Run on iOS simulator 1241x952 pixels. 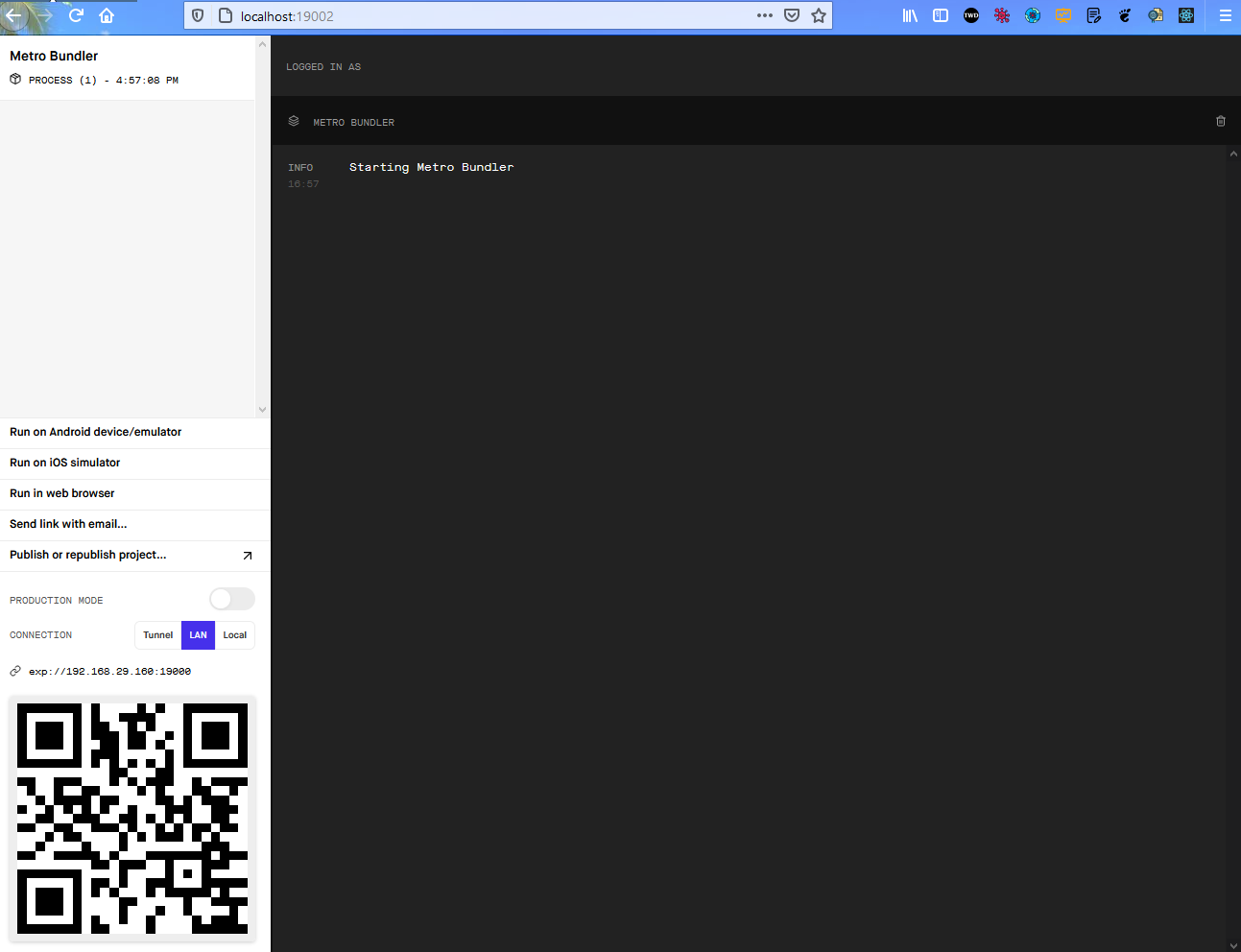click(x=135, y=463)
